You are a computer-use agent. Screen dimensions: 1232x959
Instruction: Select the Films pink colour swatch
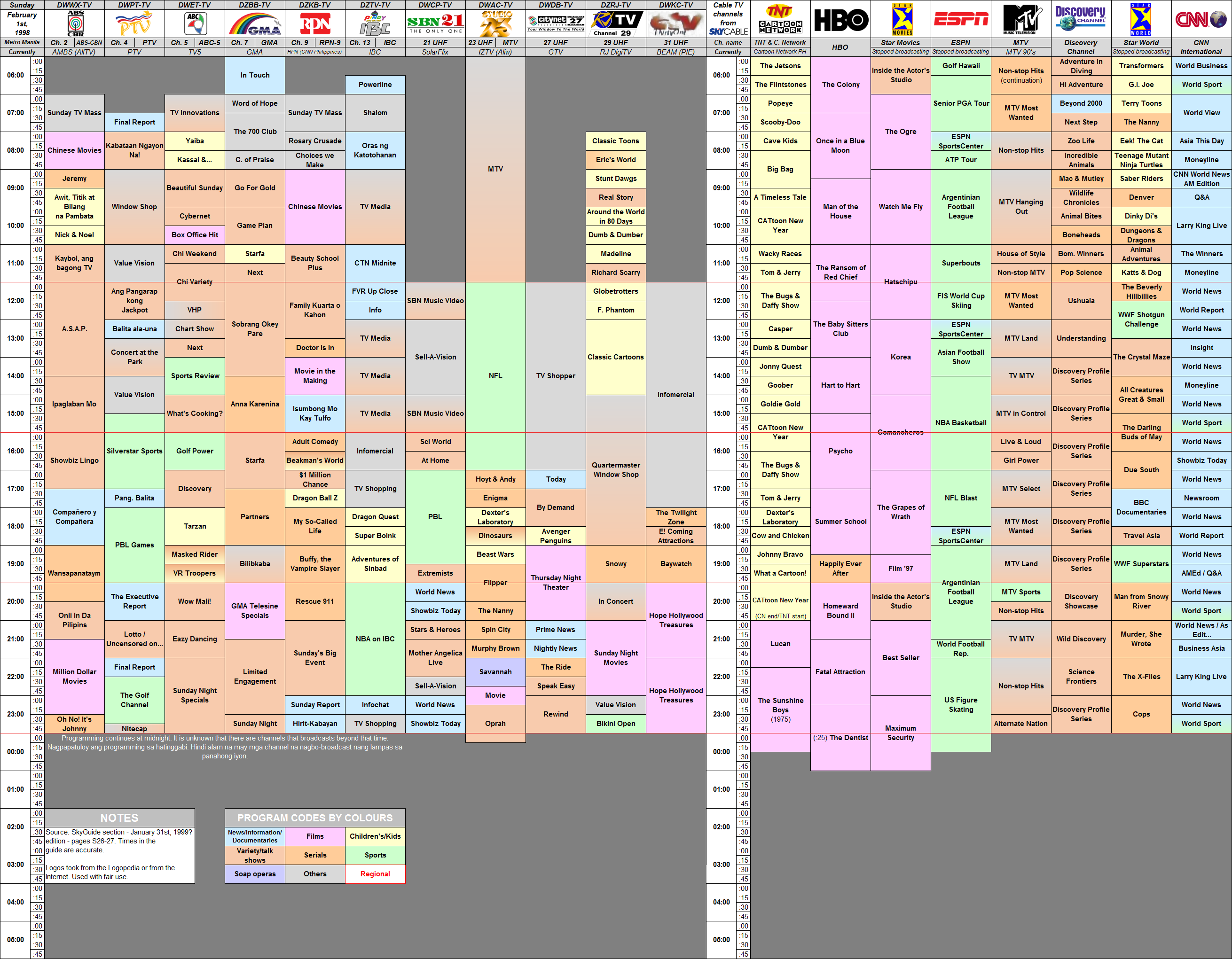point(315,837)
